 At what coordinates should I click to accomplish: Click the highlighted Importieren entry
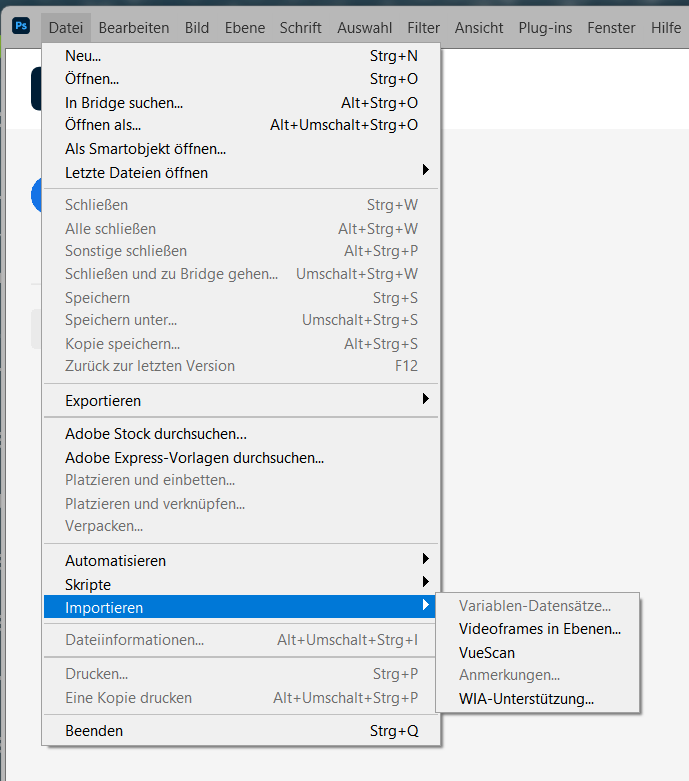[x=240, y=607]
